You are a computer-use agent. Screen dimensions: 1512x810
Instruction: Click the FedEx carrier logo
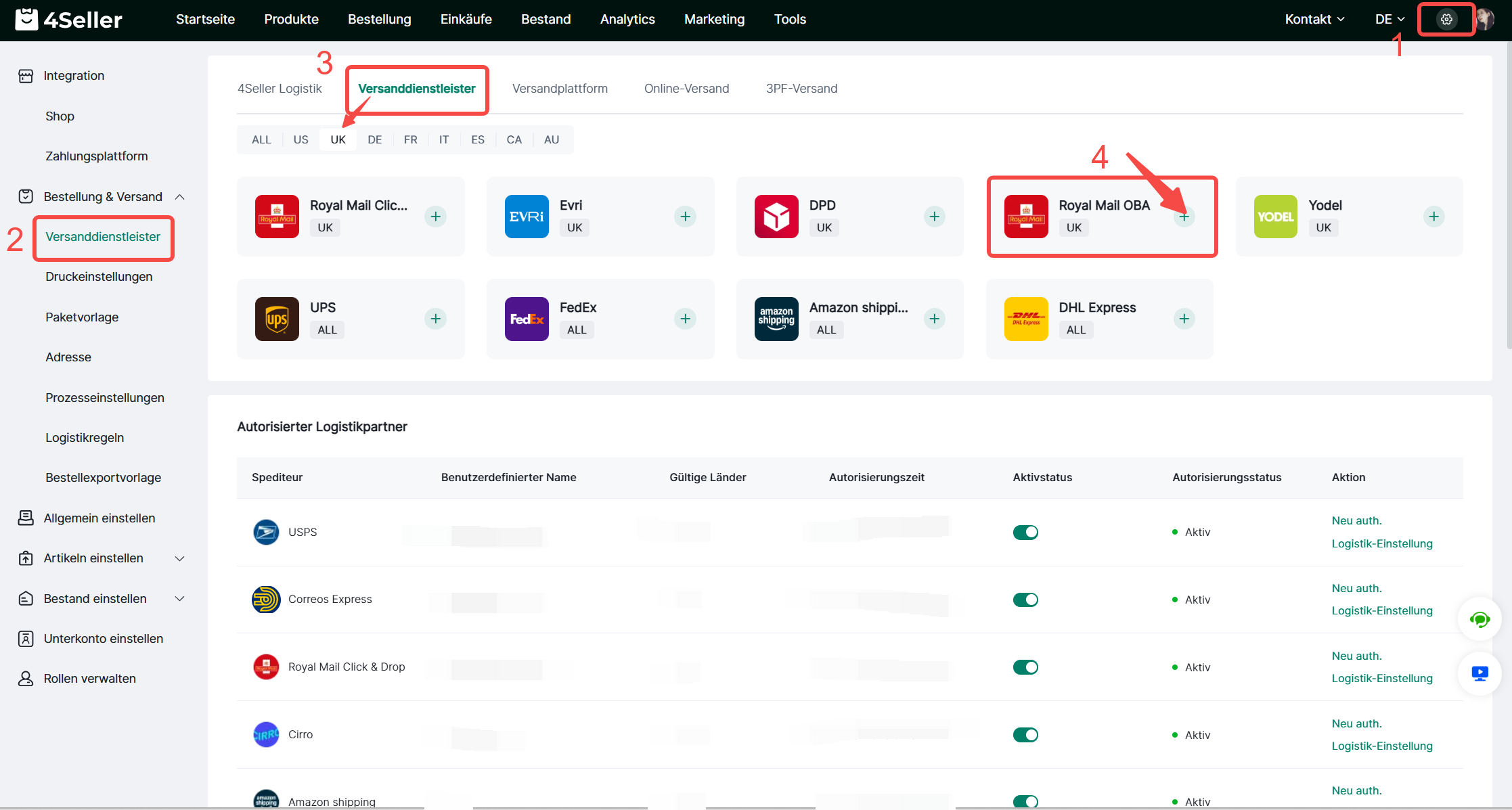pos(527,319)
